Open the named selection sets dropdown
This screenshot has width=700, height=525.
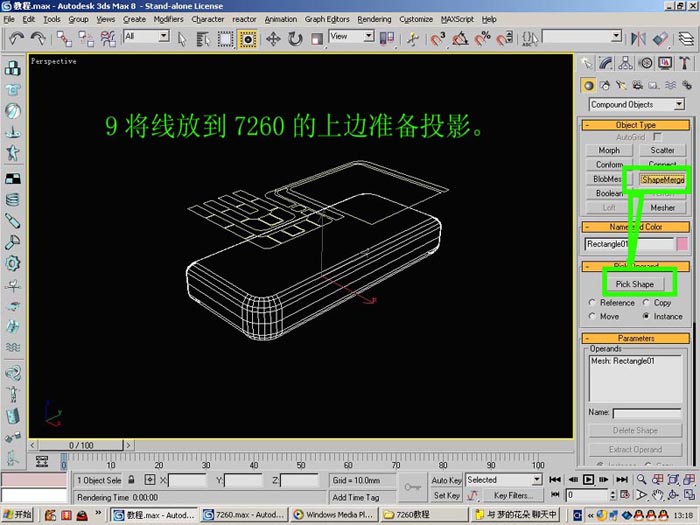coord(582,36)
